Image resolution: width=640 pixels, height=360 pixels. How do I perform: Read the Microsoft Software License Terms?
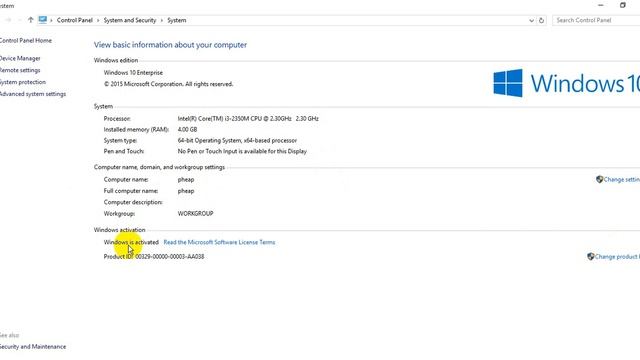219,242
